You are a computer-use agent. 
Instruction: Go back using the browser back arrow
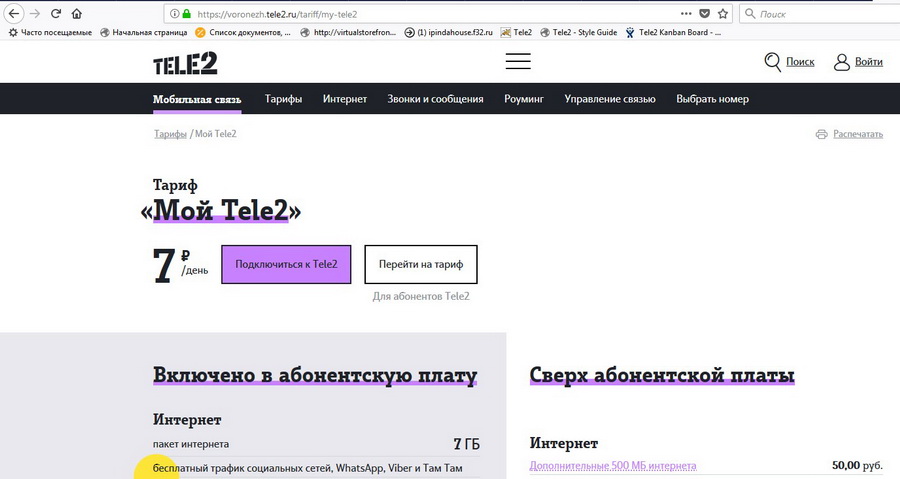[14, 14]
